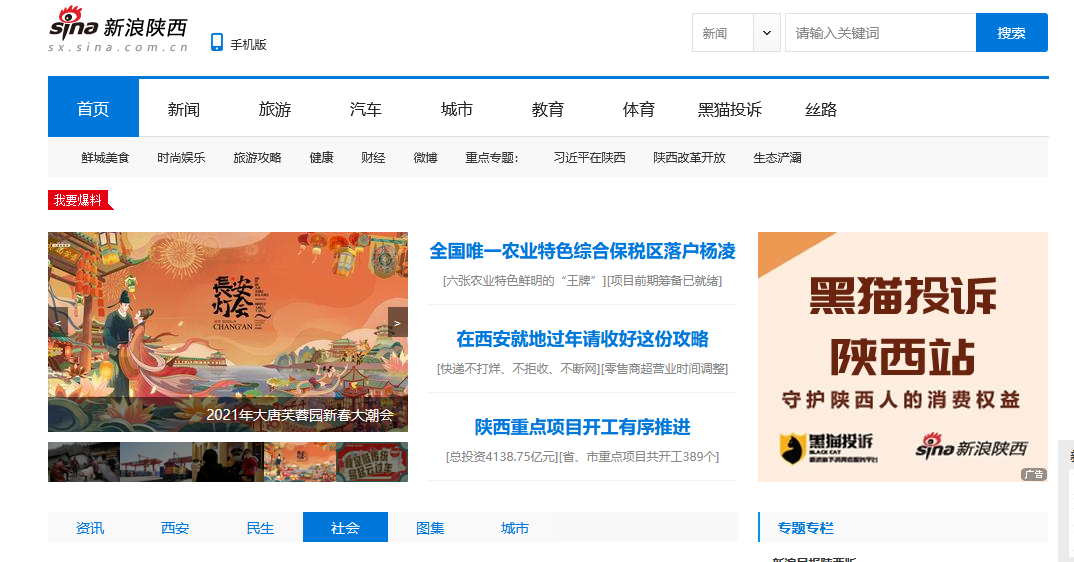Screen dimensions: 1074x562
Task: Open the 新闻 navigation item
Action: coord(184,109)
